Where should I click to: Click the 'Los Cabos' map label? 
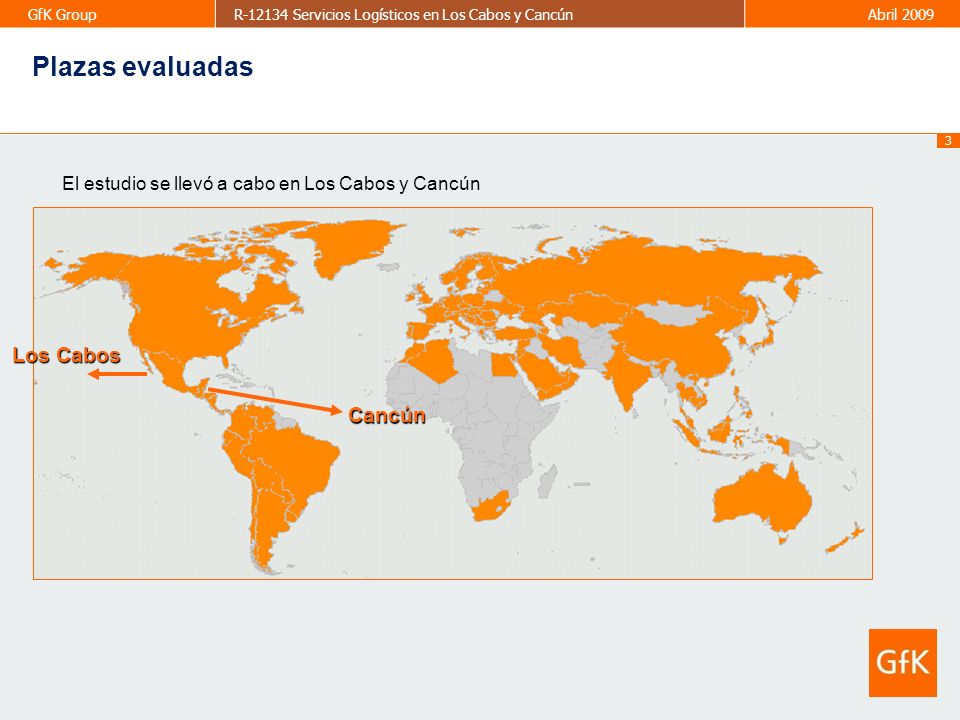tap(67, 356)
